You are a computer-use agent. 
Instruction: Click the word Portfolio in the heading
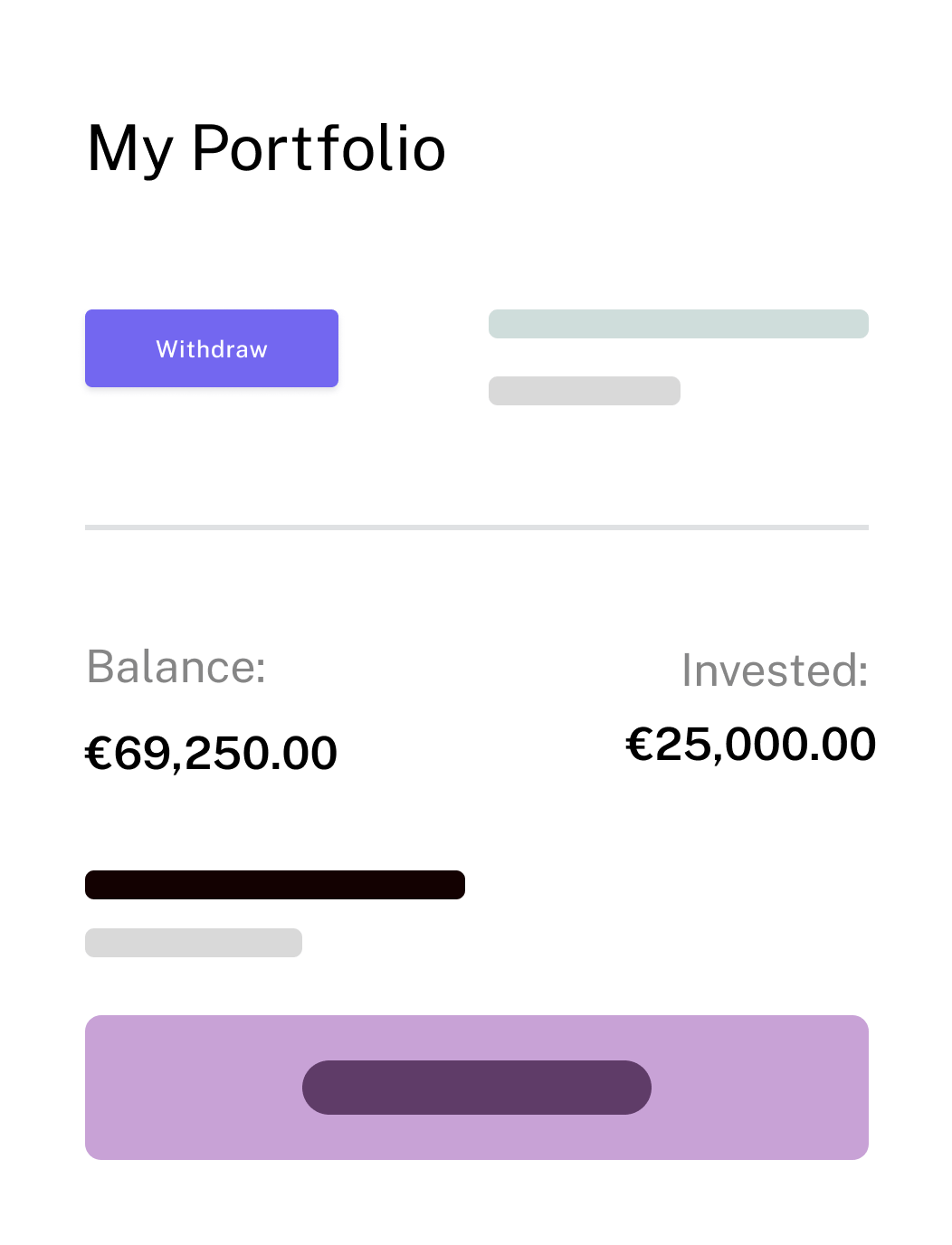[x=319, y=148]
